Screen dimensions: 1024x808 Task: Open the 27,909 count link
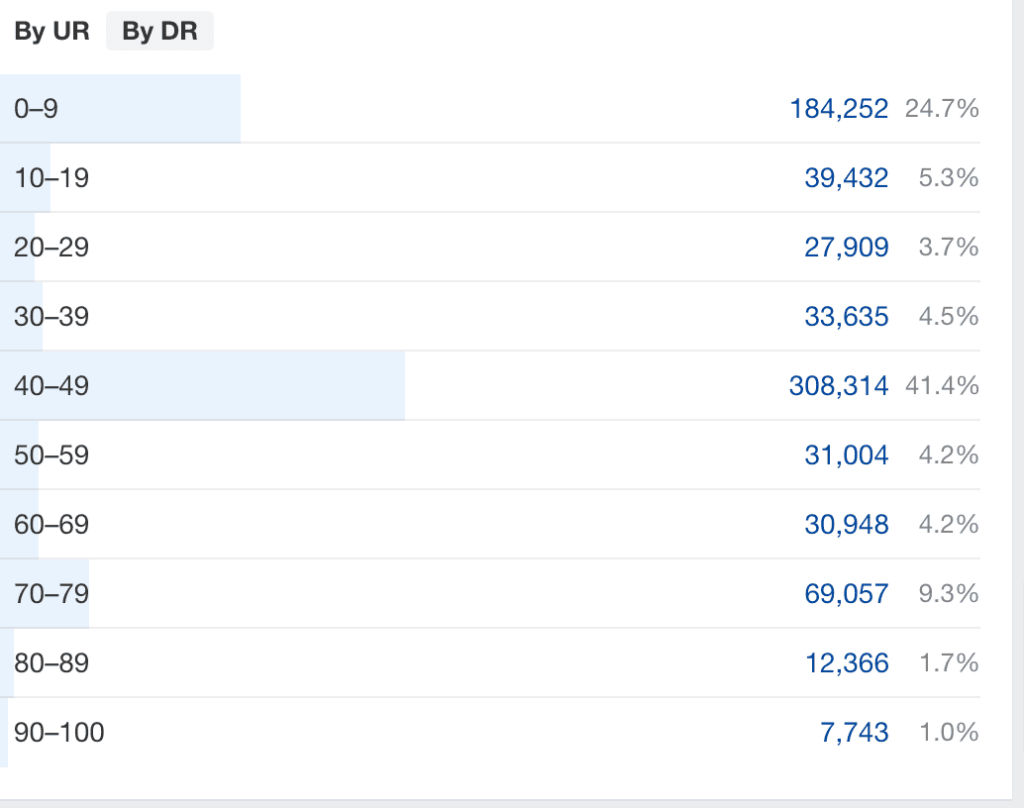point(846,247)
